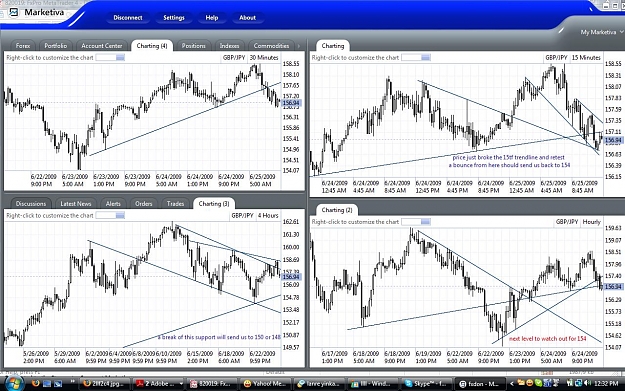Open the Indexes tab
The width and height of the screenshot is (625, 391).
230,46
